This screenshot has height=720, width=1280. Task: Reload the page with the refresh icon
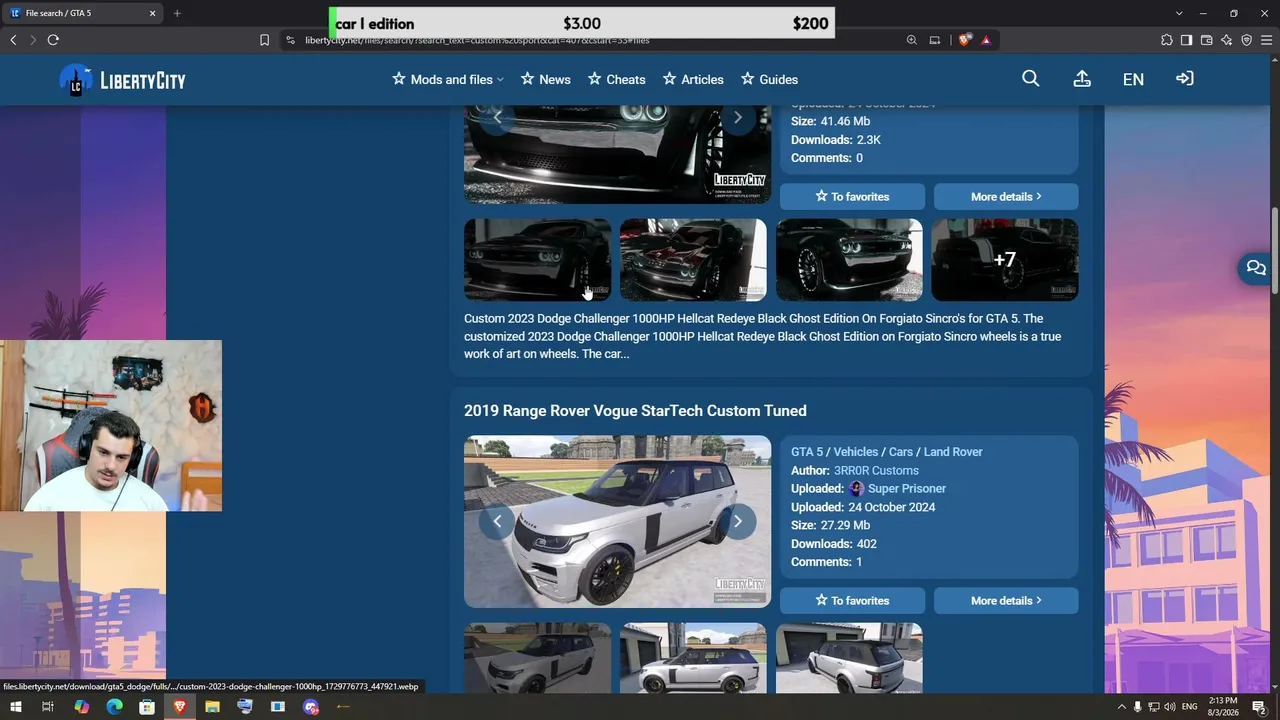tap(53, 40)
